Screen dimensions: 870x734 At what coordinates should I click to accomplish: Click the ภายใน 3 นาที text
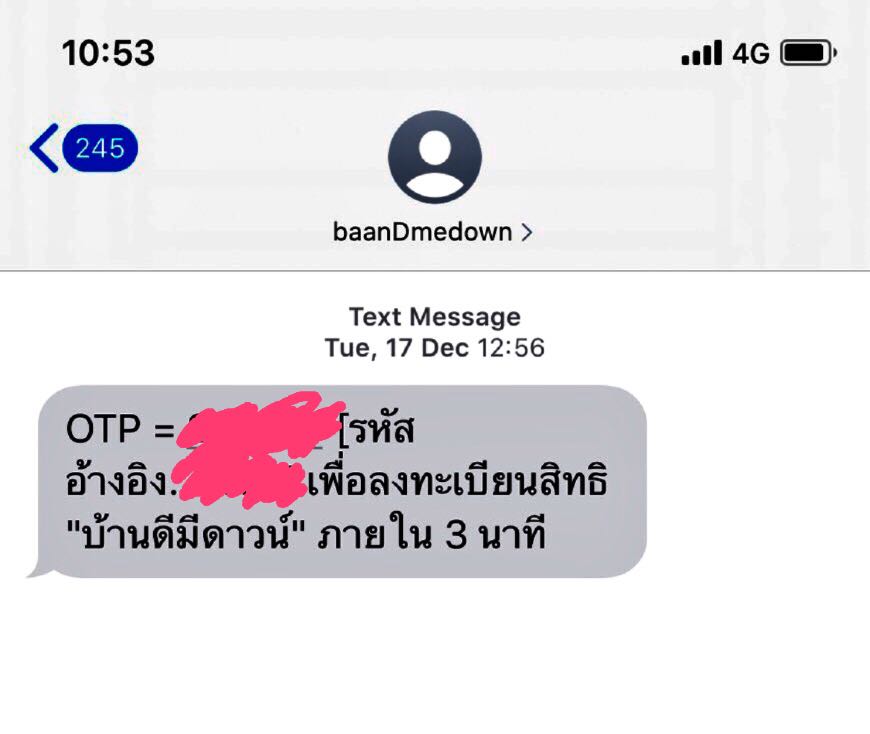click(x=432, y=535)
